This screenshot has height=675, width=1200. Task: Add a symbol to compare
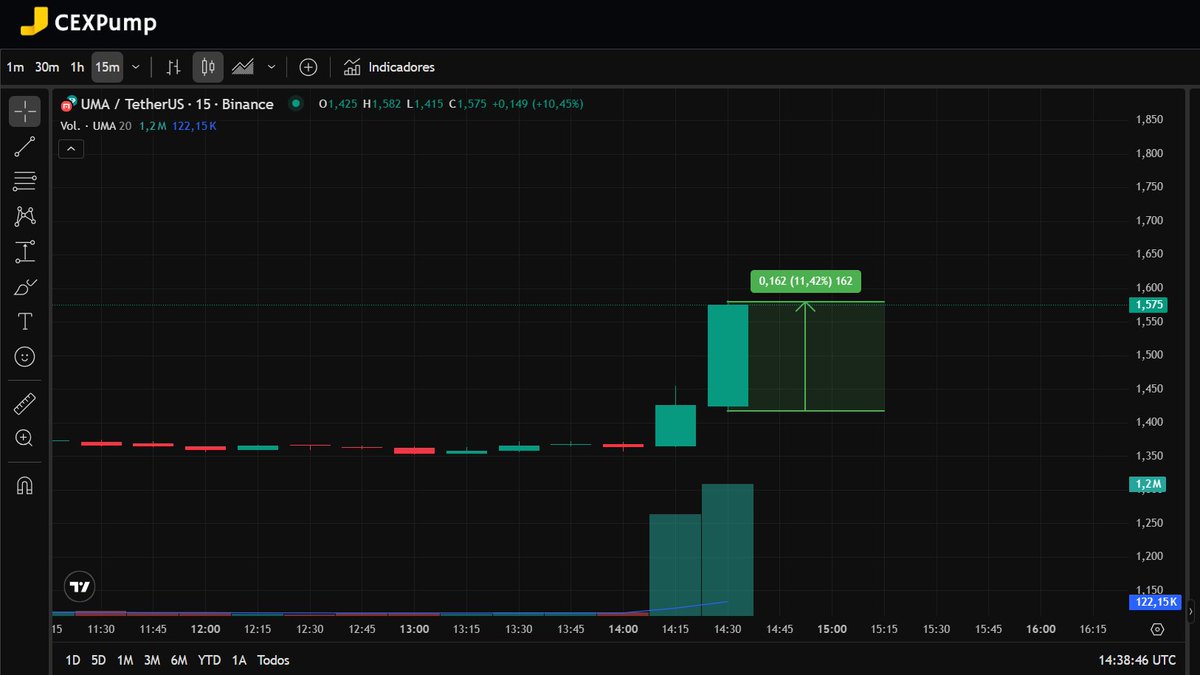click(308, 67)
